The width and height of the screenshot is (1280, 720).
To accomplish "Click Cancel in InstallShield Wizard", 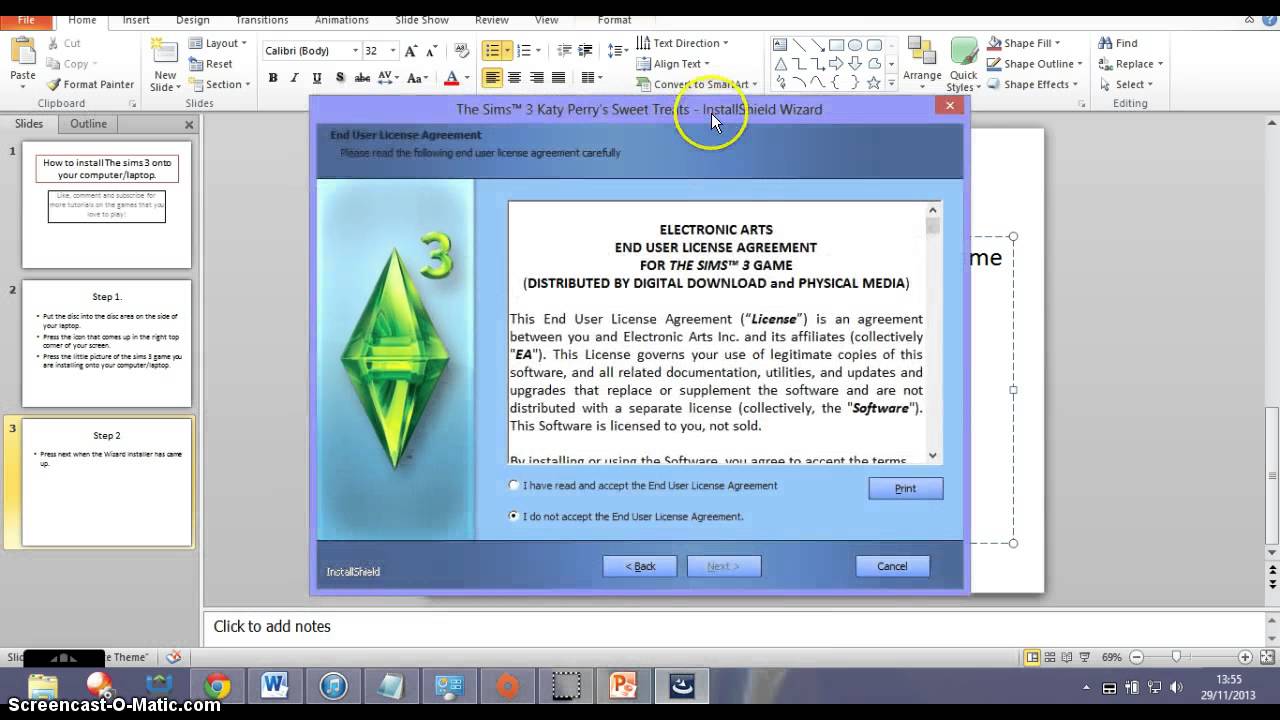I will click(x=892, y=566).
